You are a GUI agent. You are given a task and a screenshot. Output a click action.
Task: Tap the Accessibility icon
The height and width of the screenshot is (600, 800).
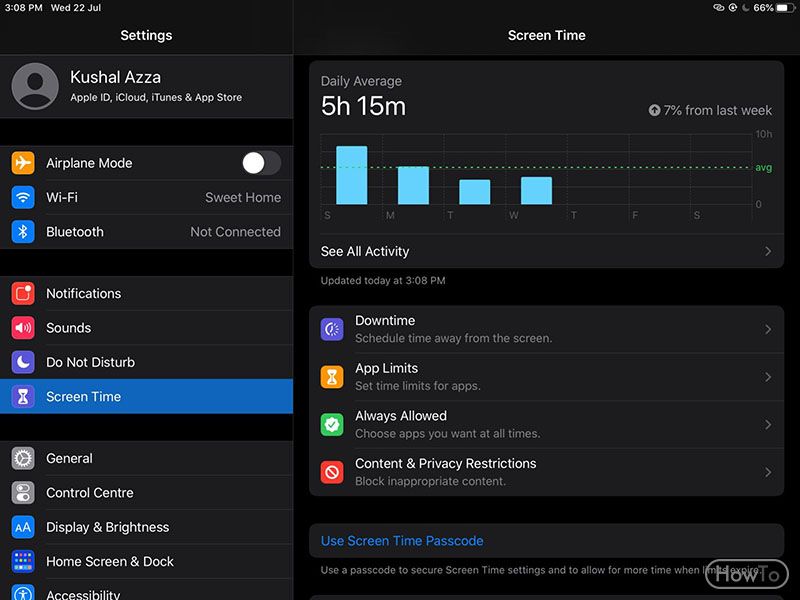click(23, 592)
